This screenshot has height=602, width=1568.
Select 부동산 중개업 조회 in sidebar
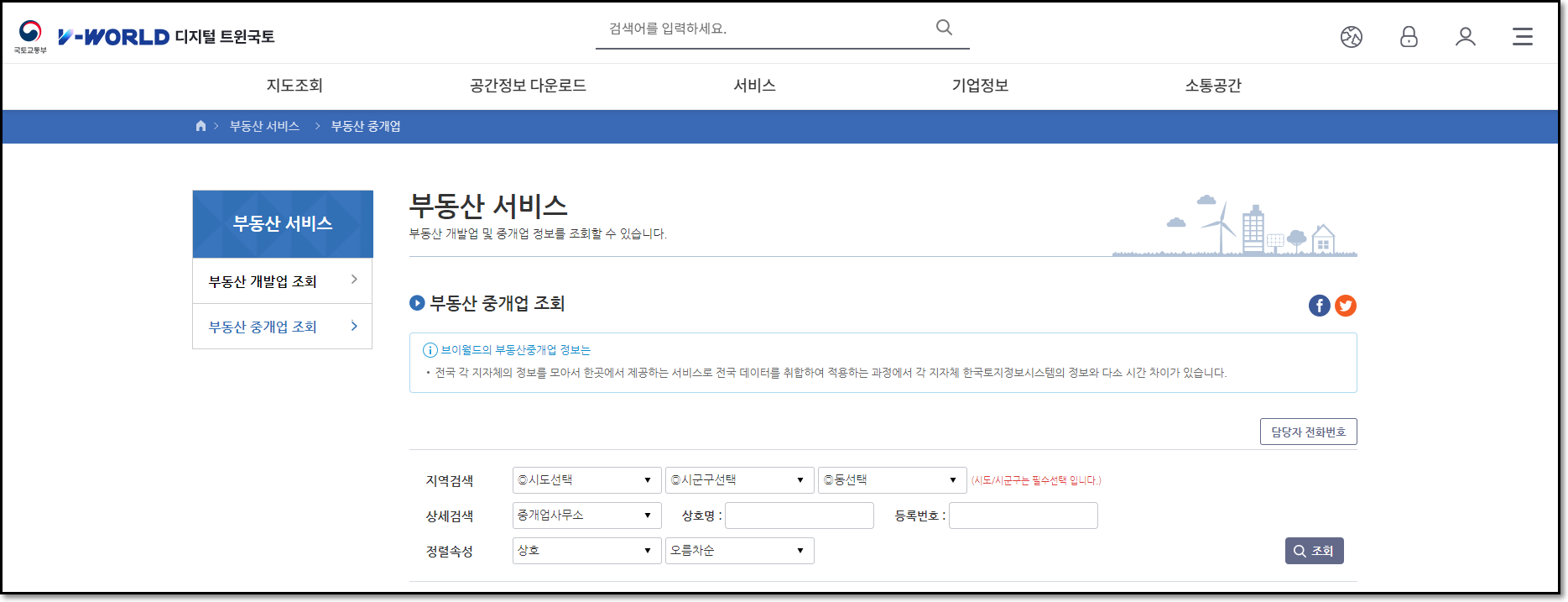coord(283,327)
